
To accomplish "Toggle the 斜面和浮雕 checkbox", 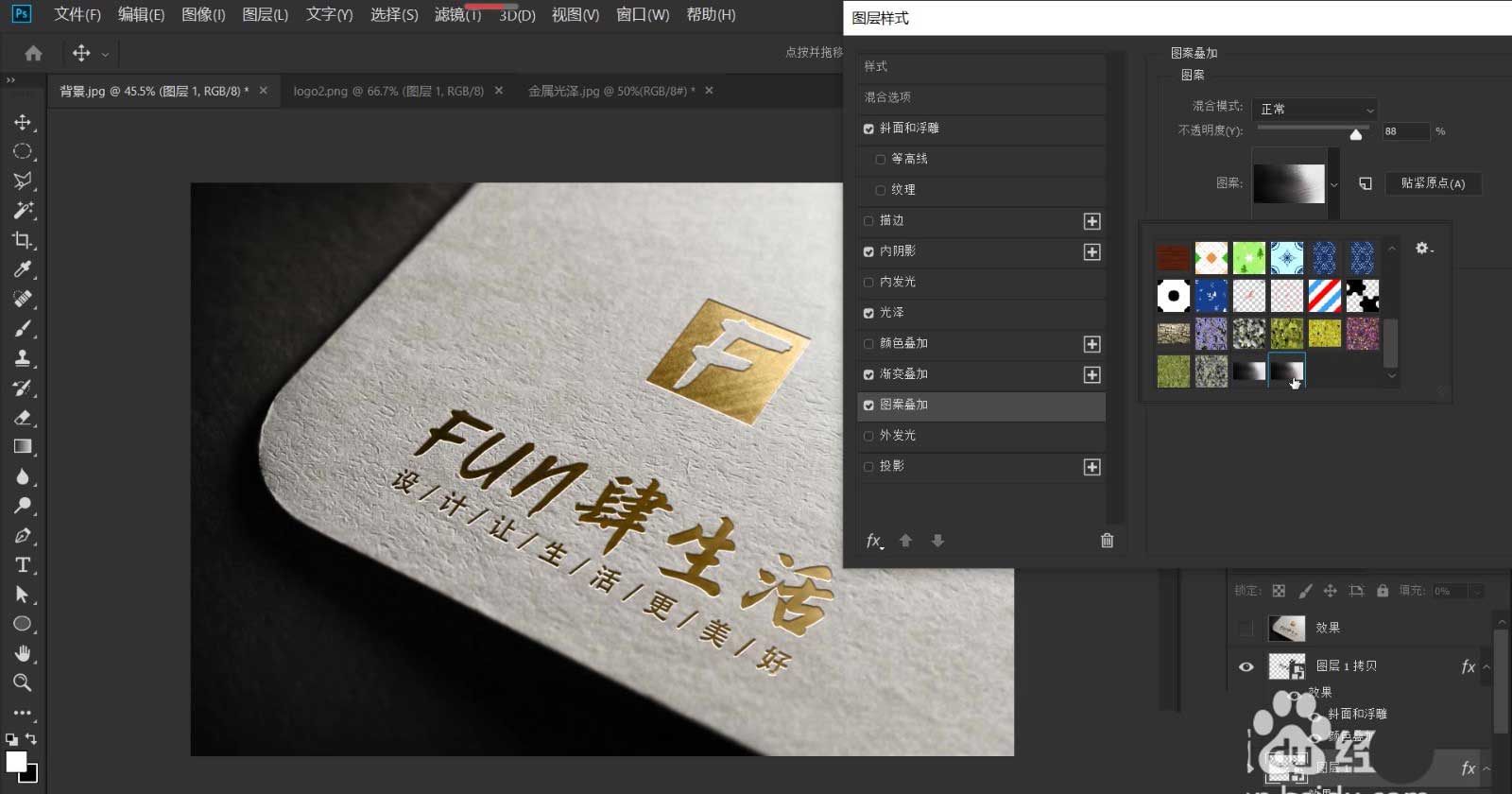I will [868, 129].
